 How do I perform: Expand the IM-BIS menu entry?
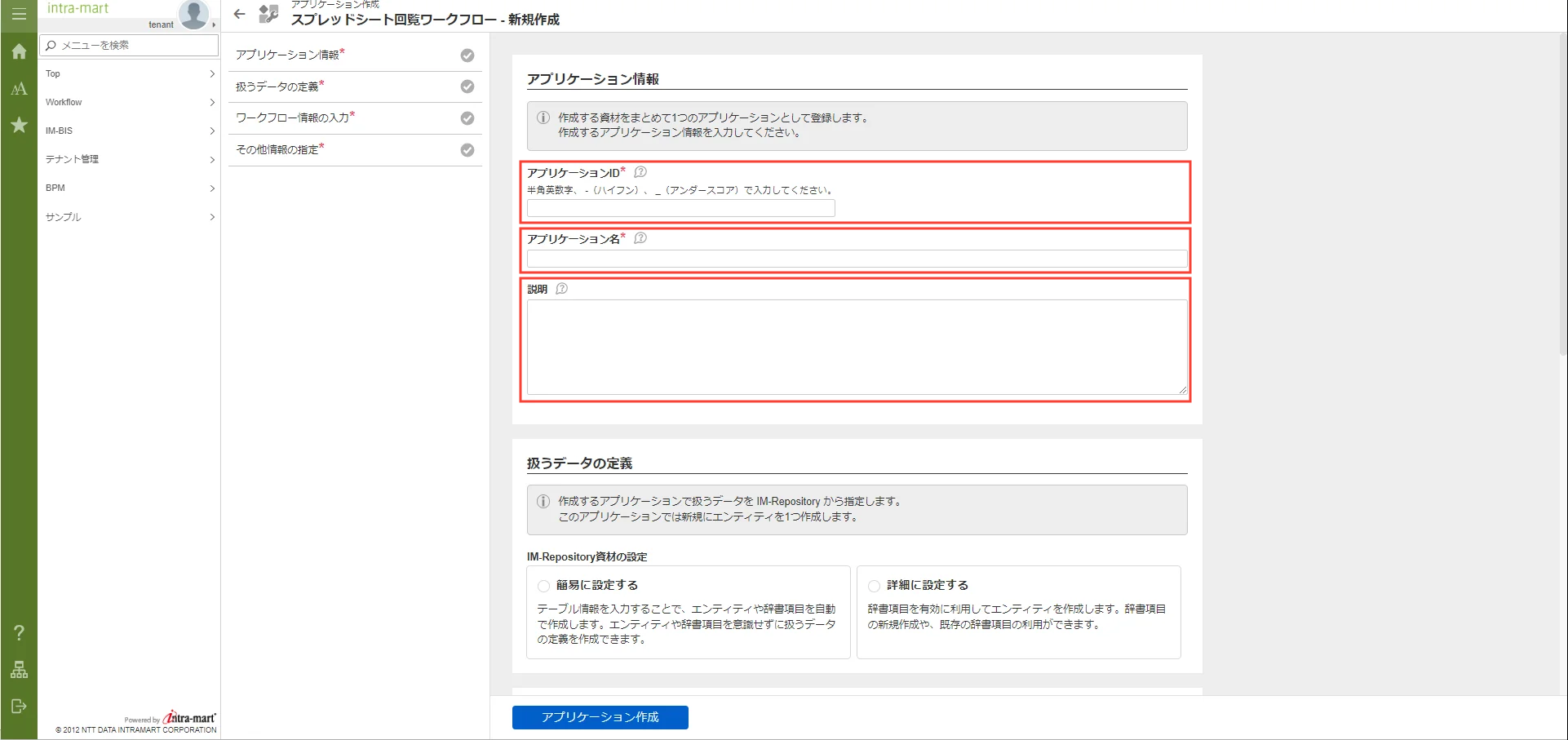tap(130, 131)
